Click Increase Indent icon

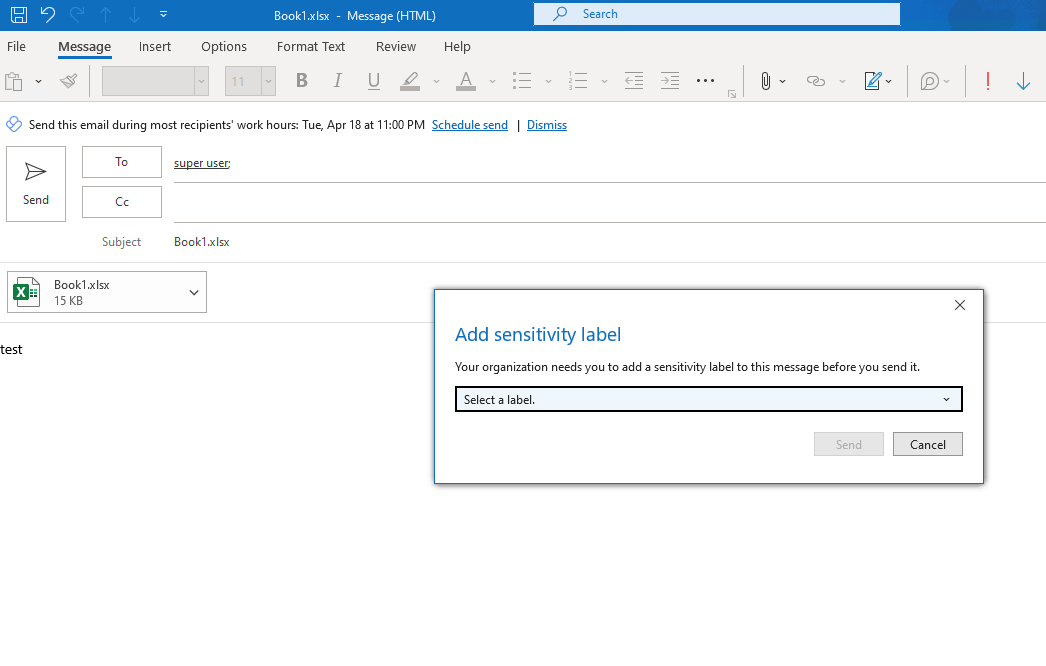(x=670, y=81)
